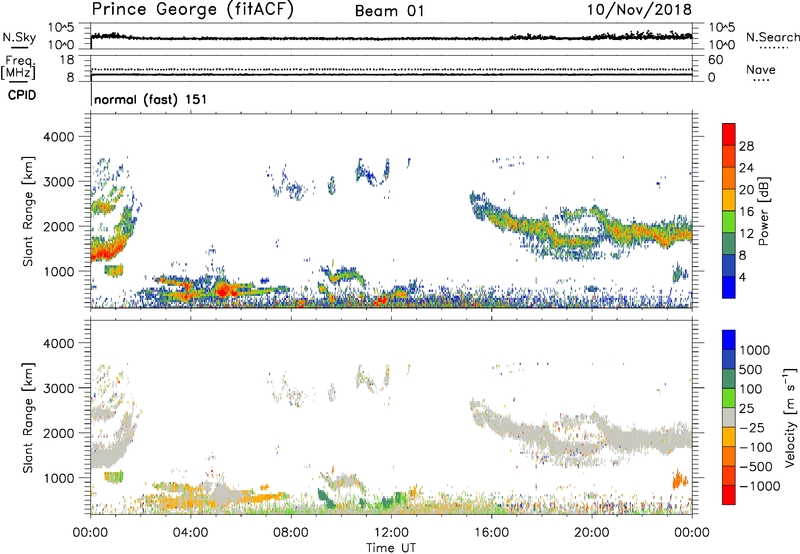The image size is (800, 554).
Task: Click the "Power [dB]" colorbar title
Action: pos(763,211)
